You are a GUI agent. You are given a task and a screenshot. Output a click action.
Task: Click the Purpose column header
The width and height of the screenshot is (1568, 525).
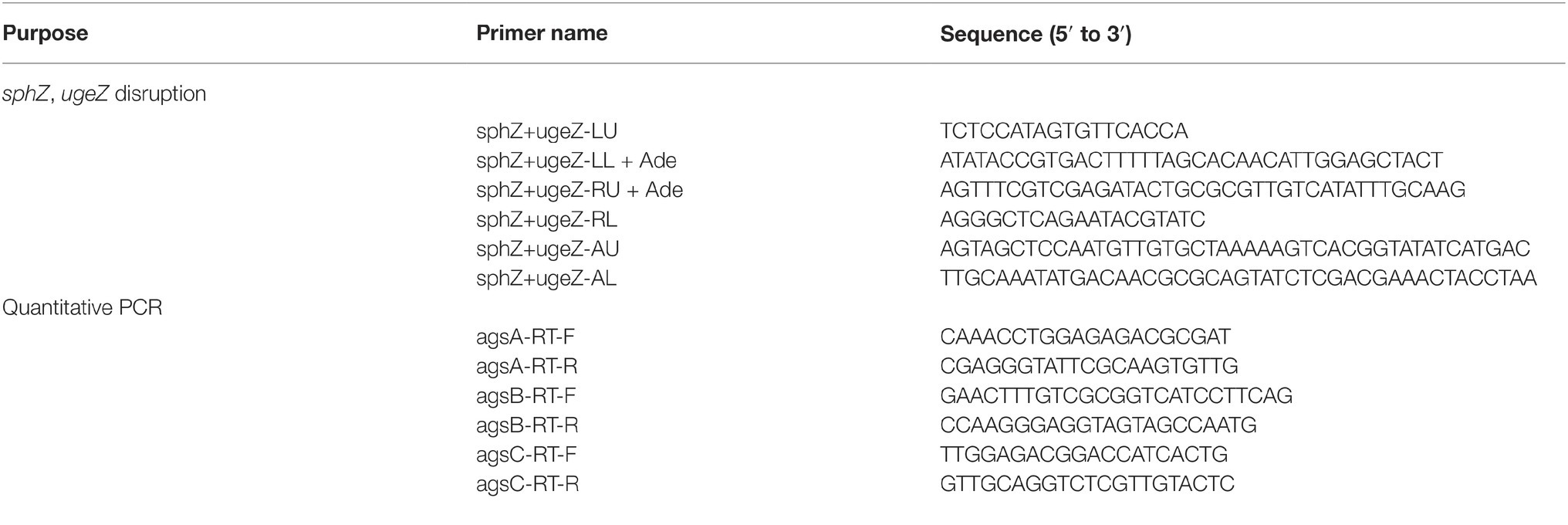46,34
